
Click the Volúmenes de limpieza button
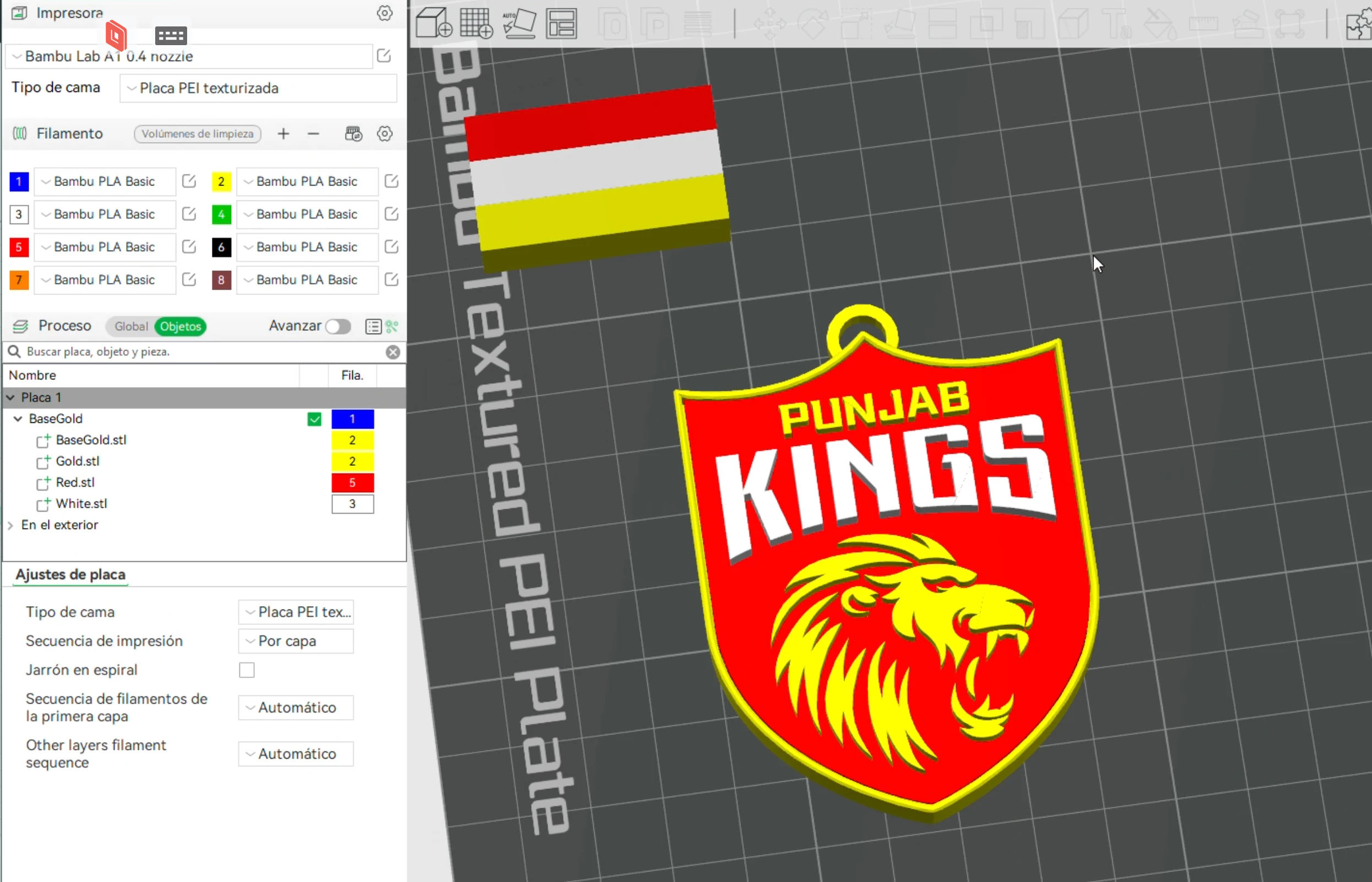[198, 133]
